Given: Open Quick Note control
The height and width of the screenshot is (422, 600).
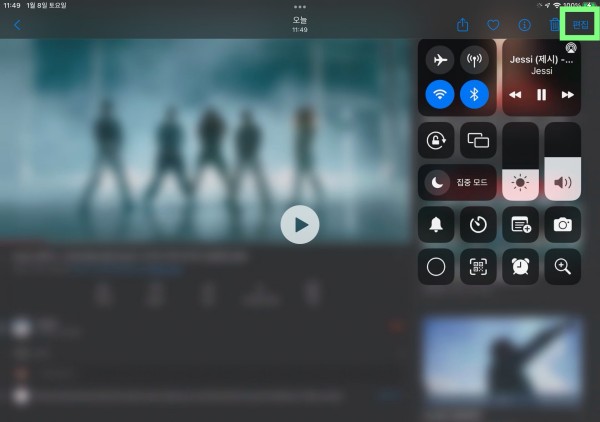Looking at the screenshot, I should (520, 225).
